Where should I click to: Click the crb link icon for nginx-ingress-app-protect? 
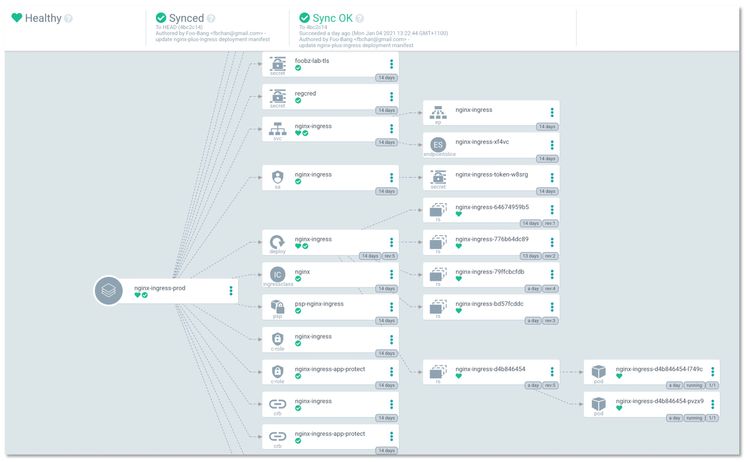click(x=278, y=436)
